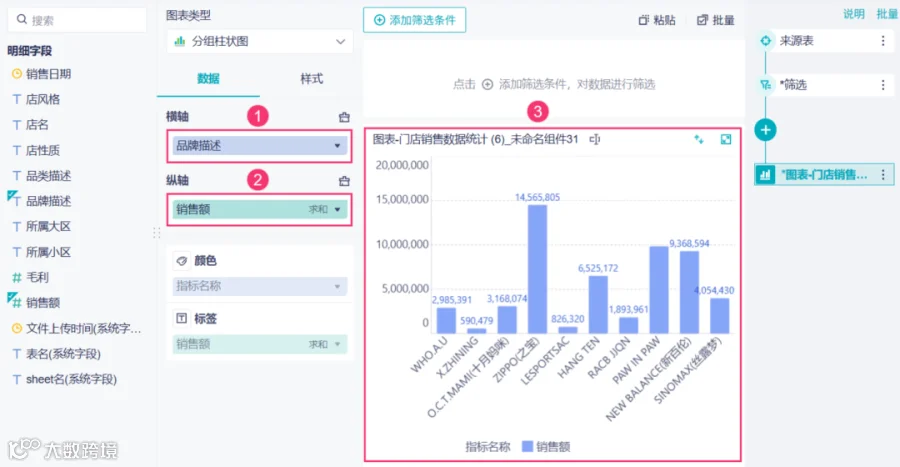Viewport: 900px width, 467px height.
Task: Open the 品牌描述 horizontal axis dropdown
Action: tap(259, 146)
